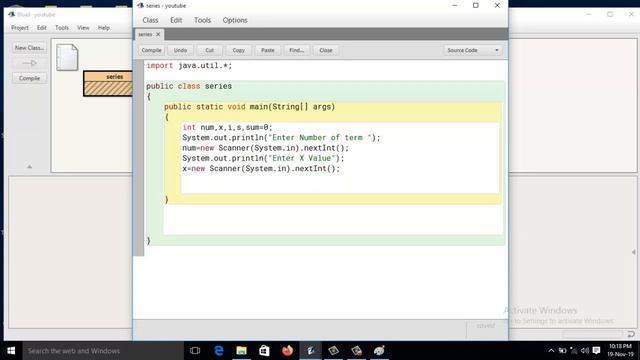The height and width of the screenshot is (360, 640).
Task: Open the Windows Start menu
Action: click(x=11, y=351)
